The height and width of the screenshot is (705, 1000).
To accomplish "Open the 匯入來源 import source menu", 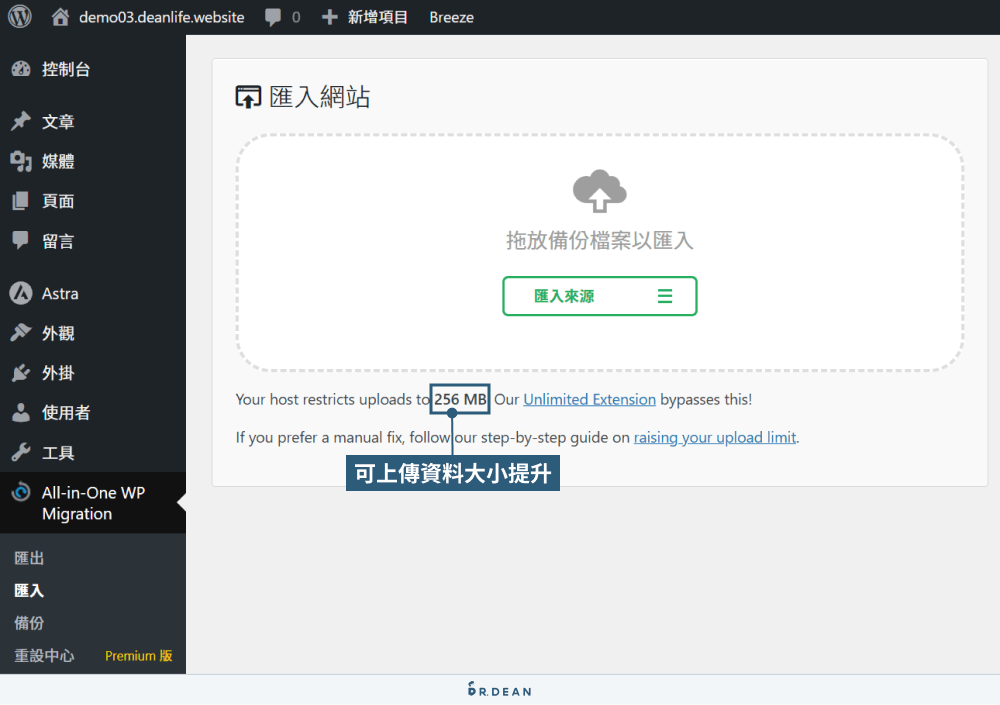I will tap(599, 296).
